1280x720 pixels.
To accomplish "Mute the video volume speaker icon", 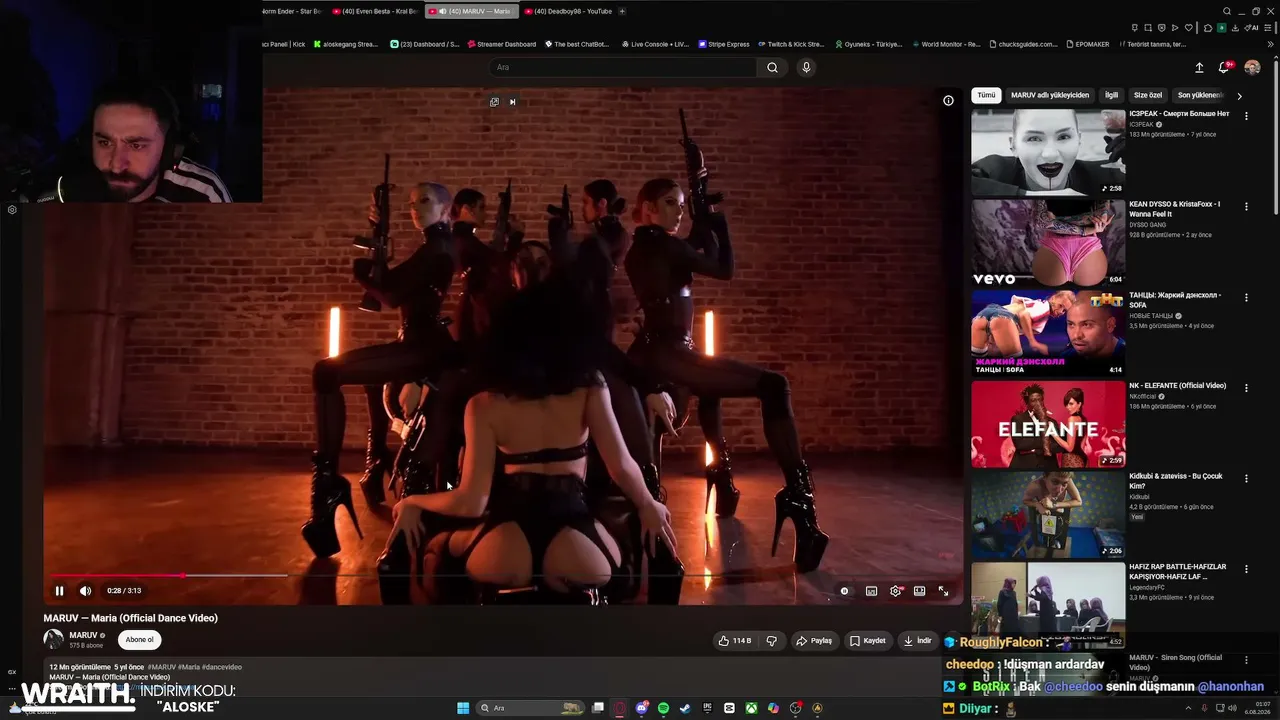I will (x=85, y=591).
